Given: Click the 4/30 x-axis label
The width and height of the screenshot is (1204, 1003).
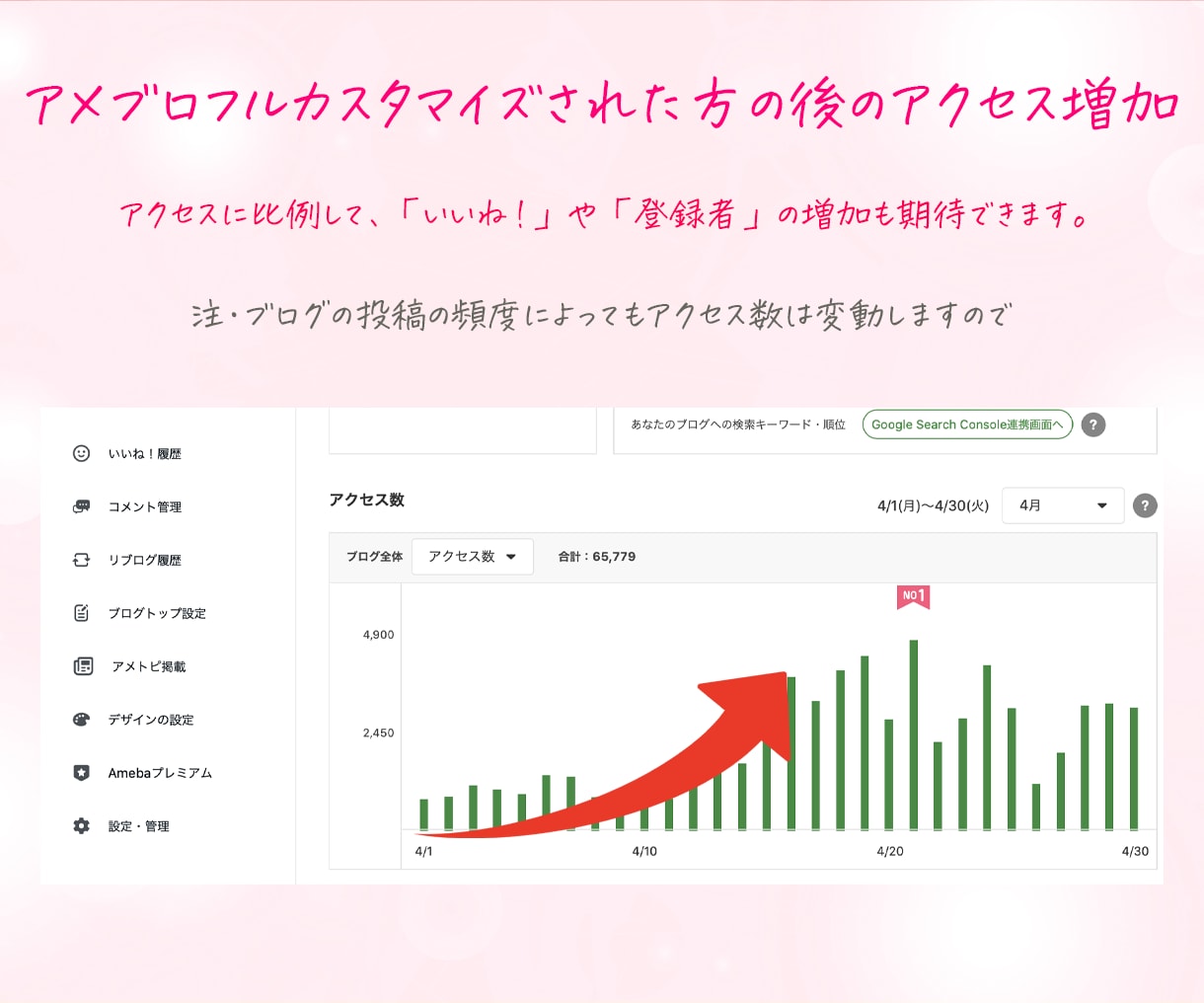Looking at the screenshot, I should (1135, 851).
